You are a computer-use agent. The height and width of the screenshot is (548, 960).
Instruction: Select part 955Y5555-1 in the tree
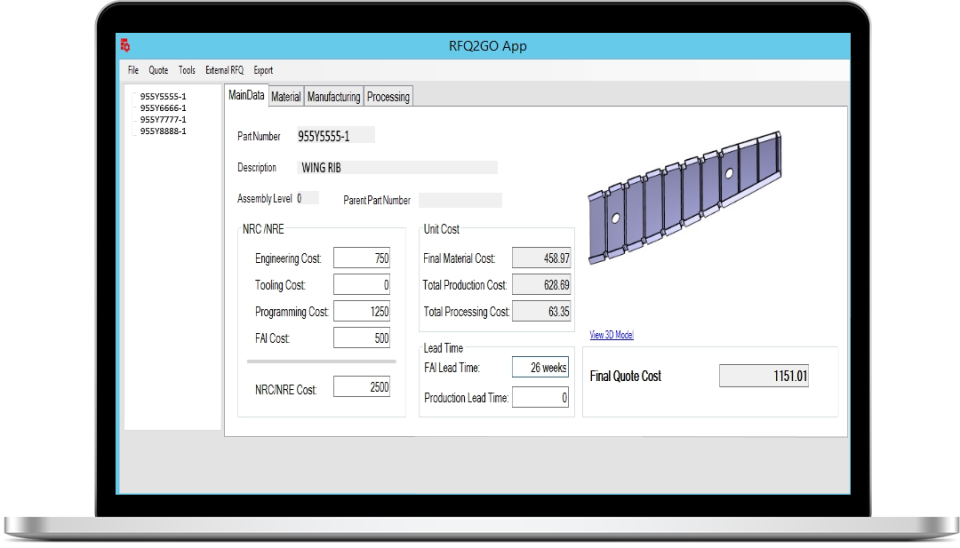point(163,96)
